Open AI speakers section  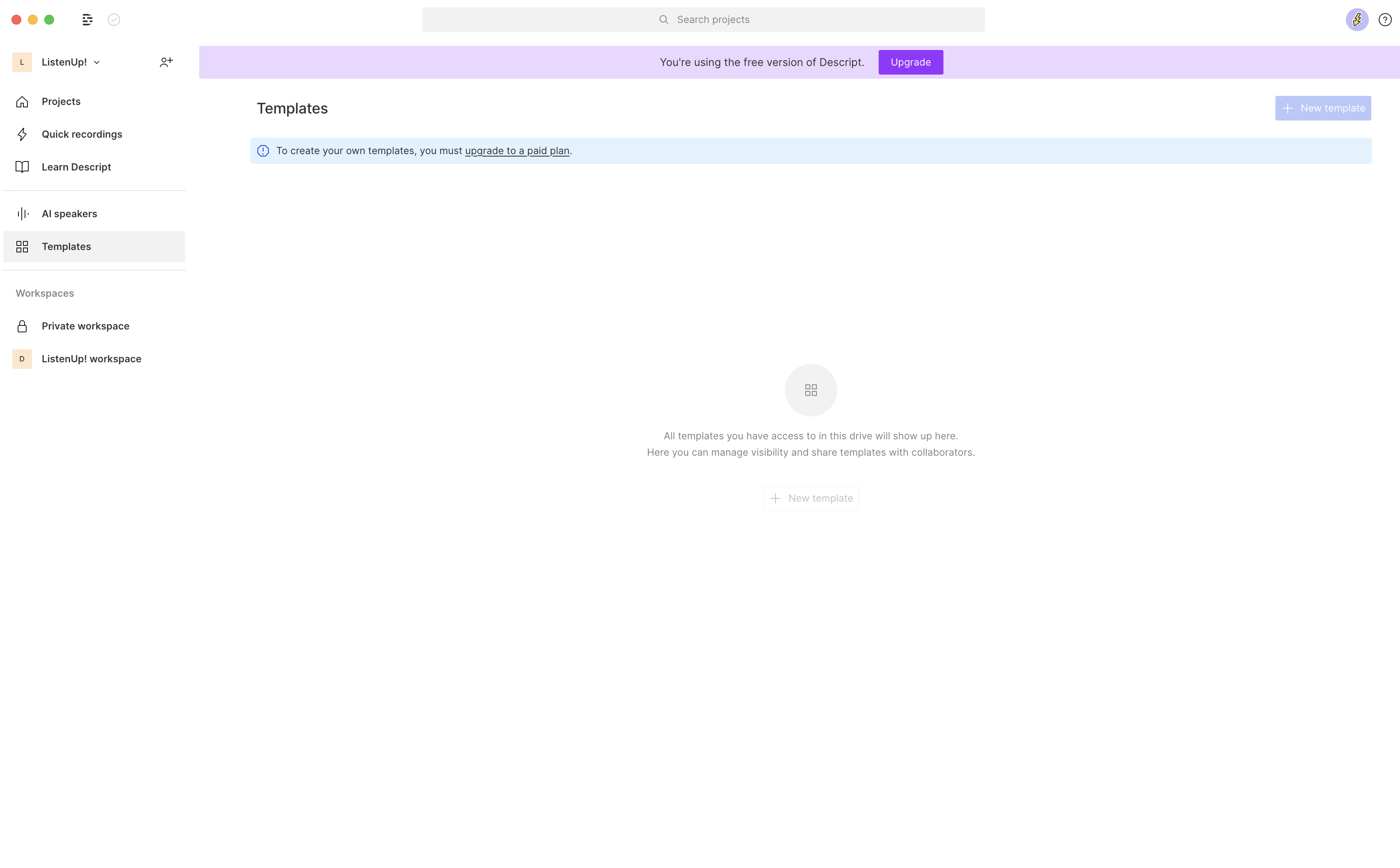point(94,214)
